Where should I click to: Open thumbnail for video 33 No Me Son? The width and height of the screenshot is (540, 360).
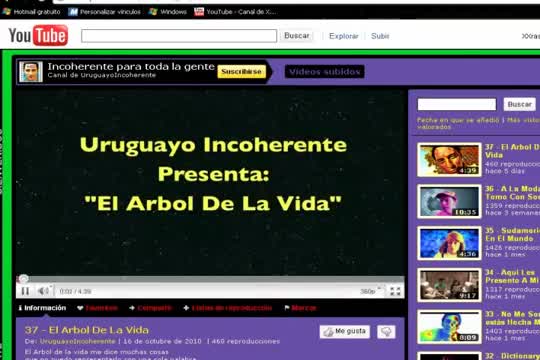coord(449,327)
